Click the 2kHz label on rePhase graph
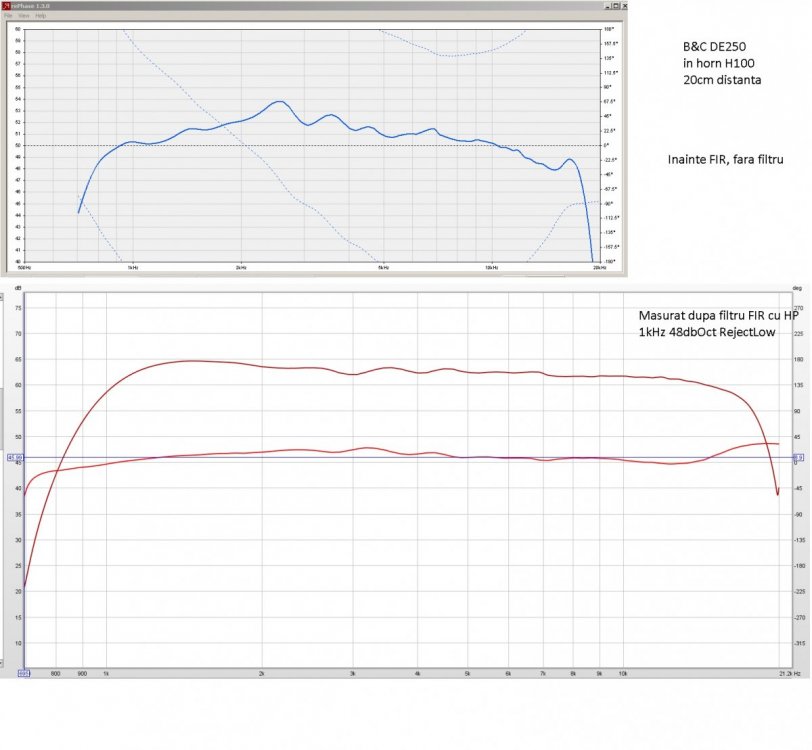This screenshot has width=812, height=750. pyautogui.click(x=241, y=268)
